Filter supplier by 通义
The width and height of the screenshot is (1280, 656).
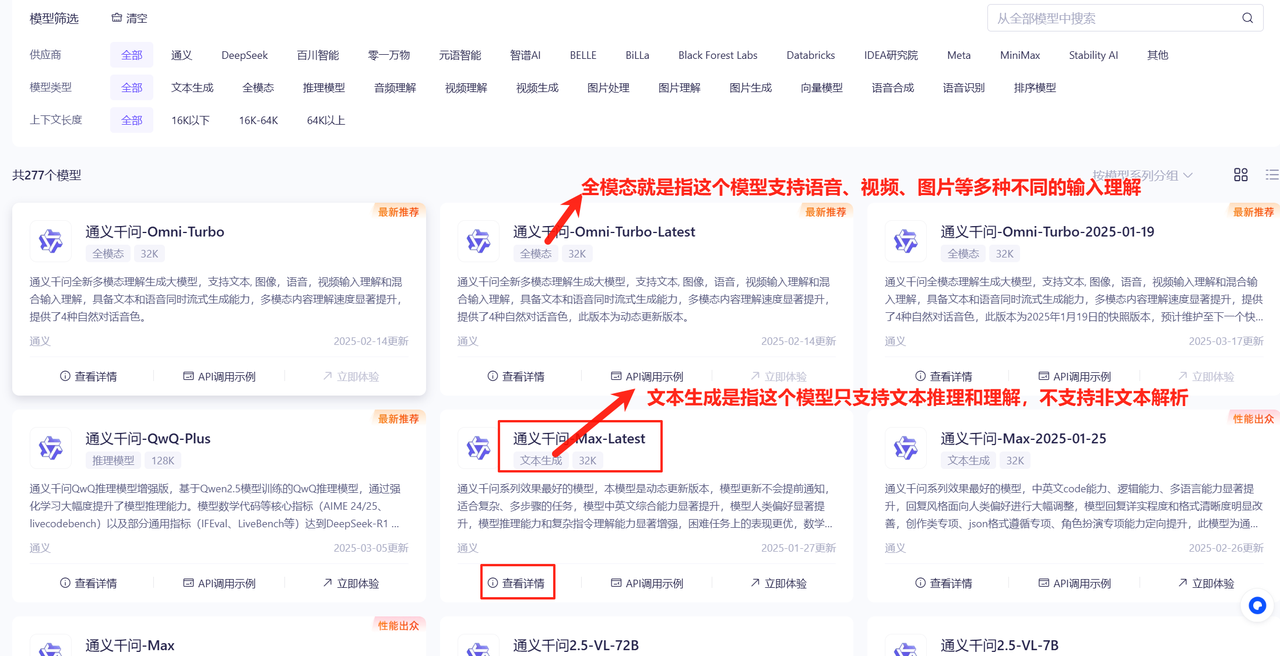(182, 55)
